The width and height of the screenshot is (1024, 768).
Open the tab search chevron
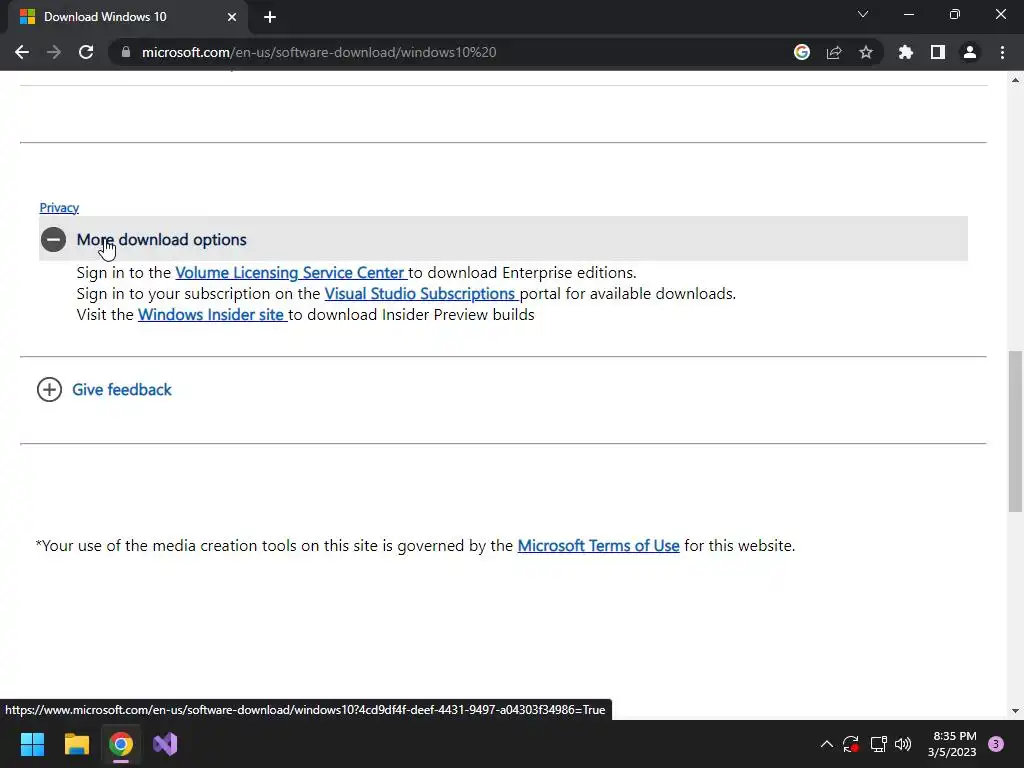tap(863, 14)
